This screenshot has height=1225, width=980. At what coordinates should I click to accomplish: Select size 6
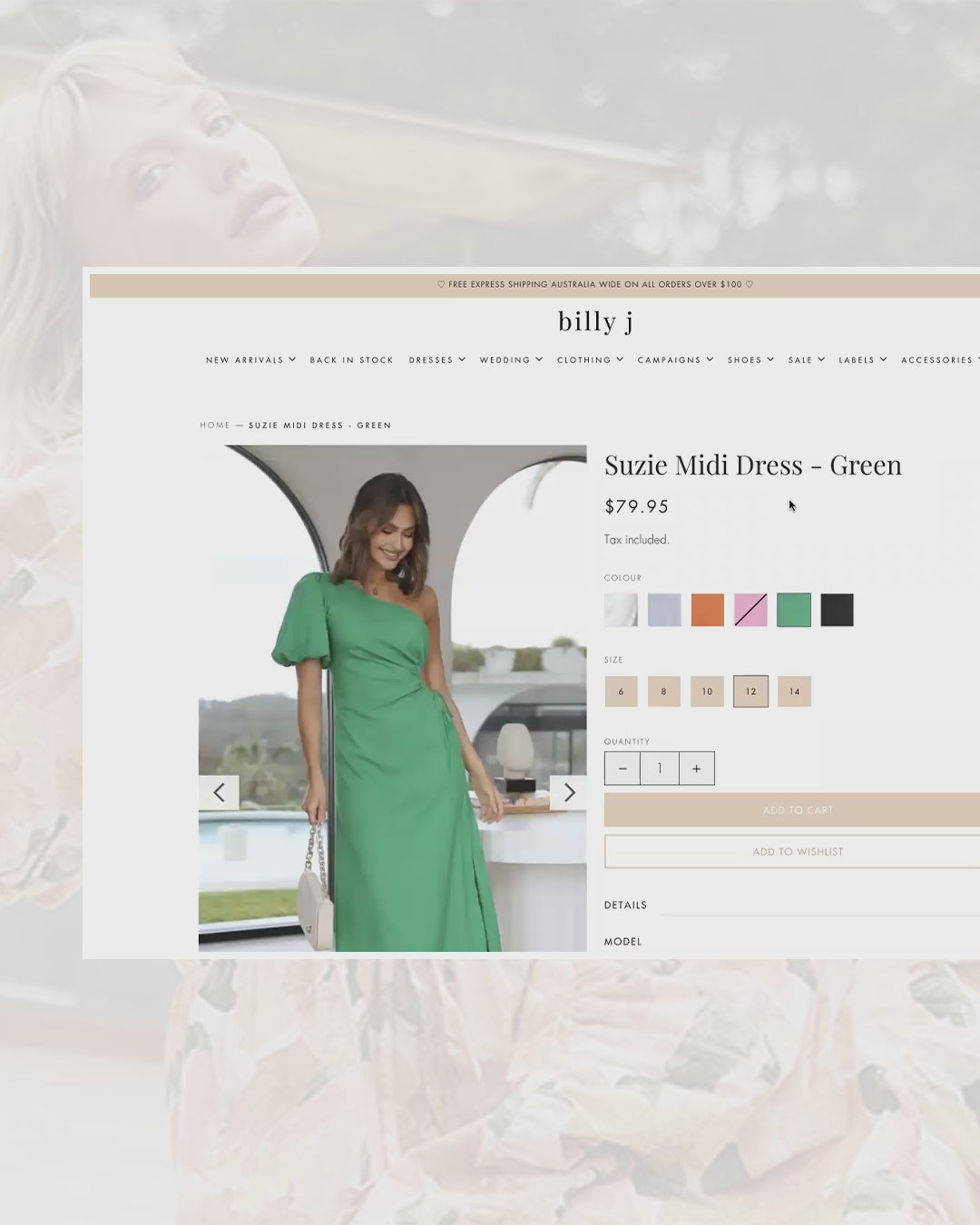(621, 691)
